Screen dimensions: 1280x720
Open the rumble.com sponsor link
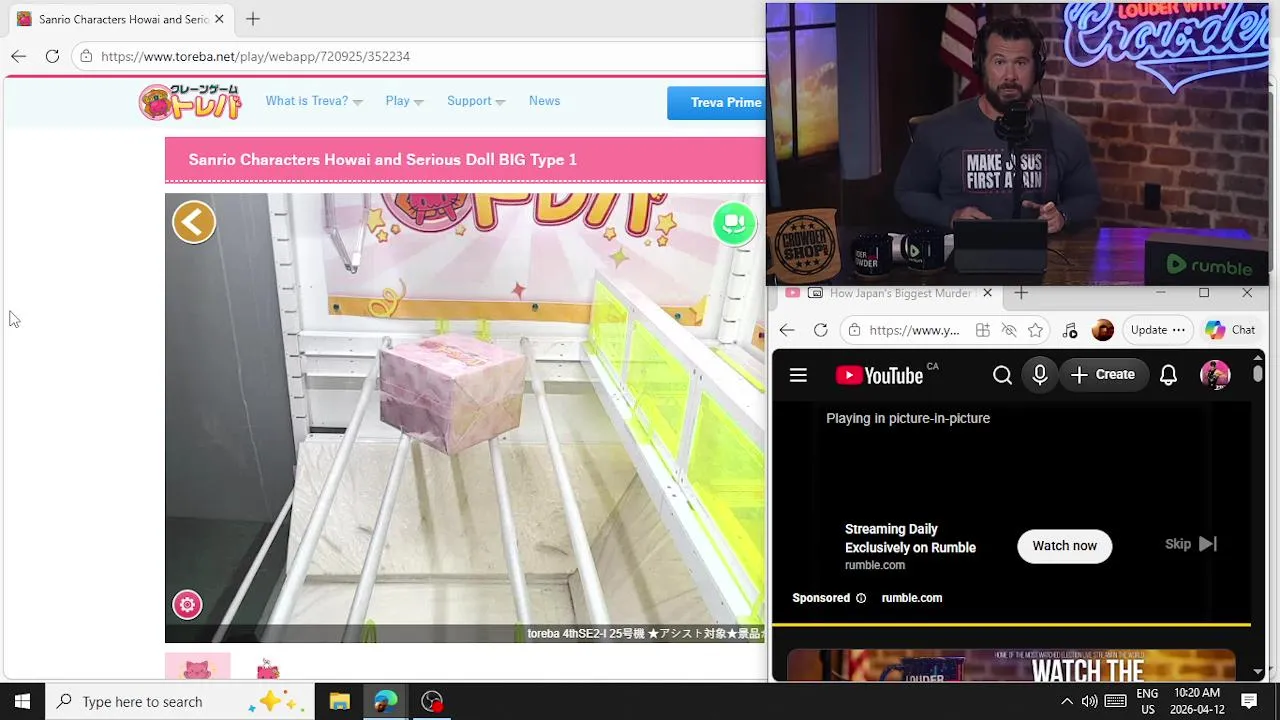[912, 598]
